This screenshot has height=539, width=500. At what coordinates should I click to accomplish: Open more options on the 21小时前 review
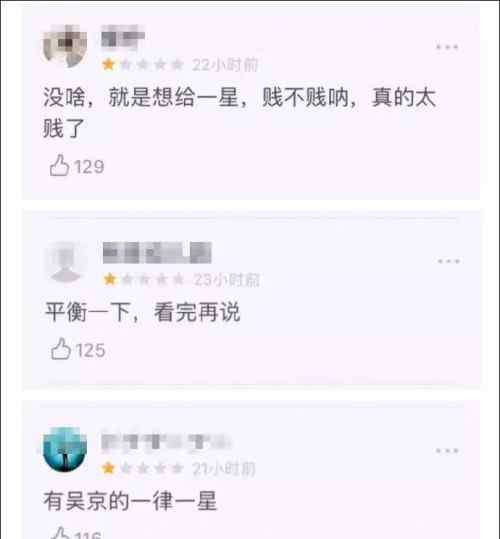click(x=447, y=451)
